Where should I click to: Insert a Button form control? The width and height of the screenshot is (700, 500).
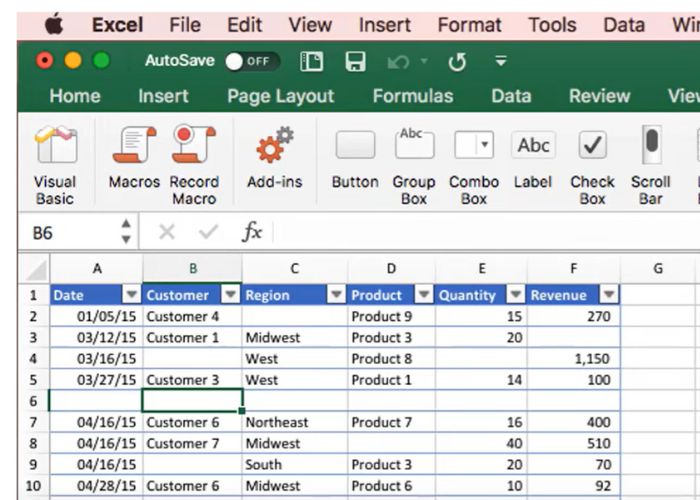tap(355, 145)
